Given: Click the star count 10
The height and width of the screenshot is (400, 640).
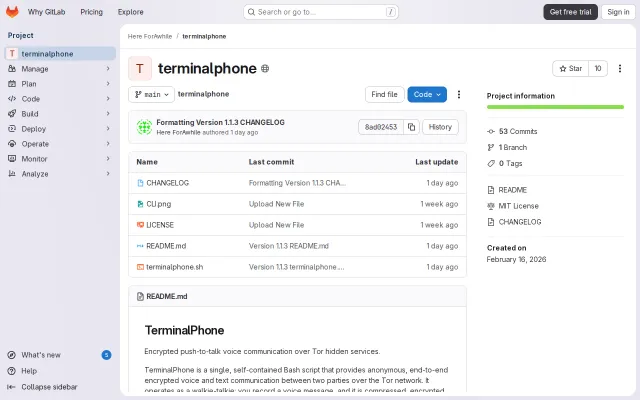Looking at the screenshot, I should point(598,69).
